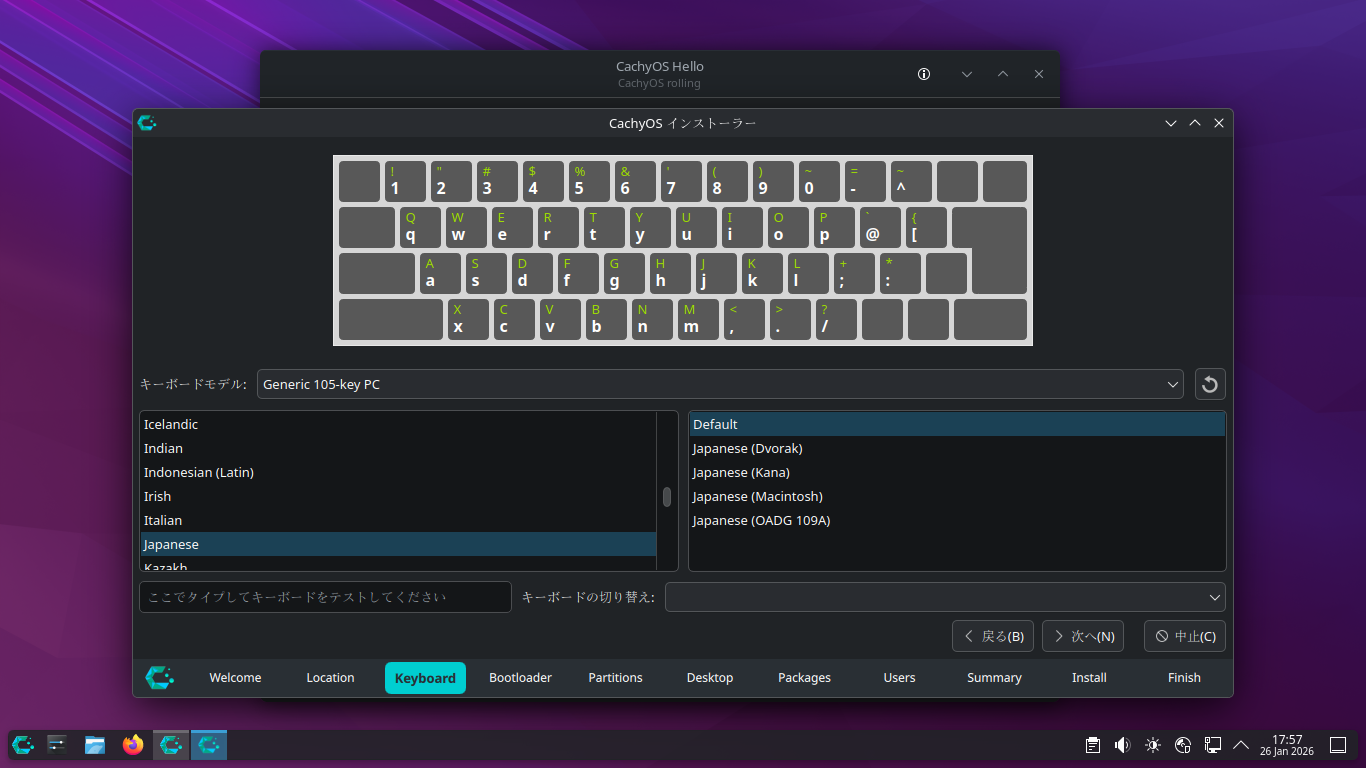1366x768 pixels.
Task: Click the Partitions step
Action: (x=615, y=678)
